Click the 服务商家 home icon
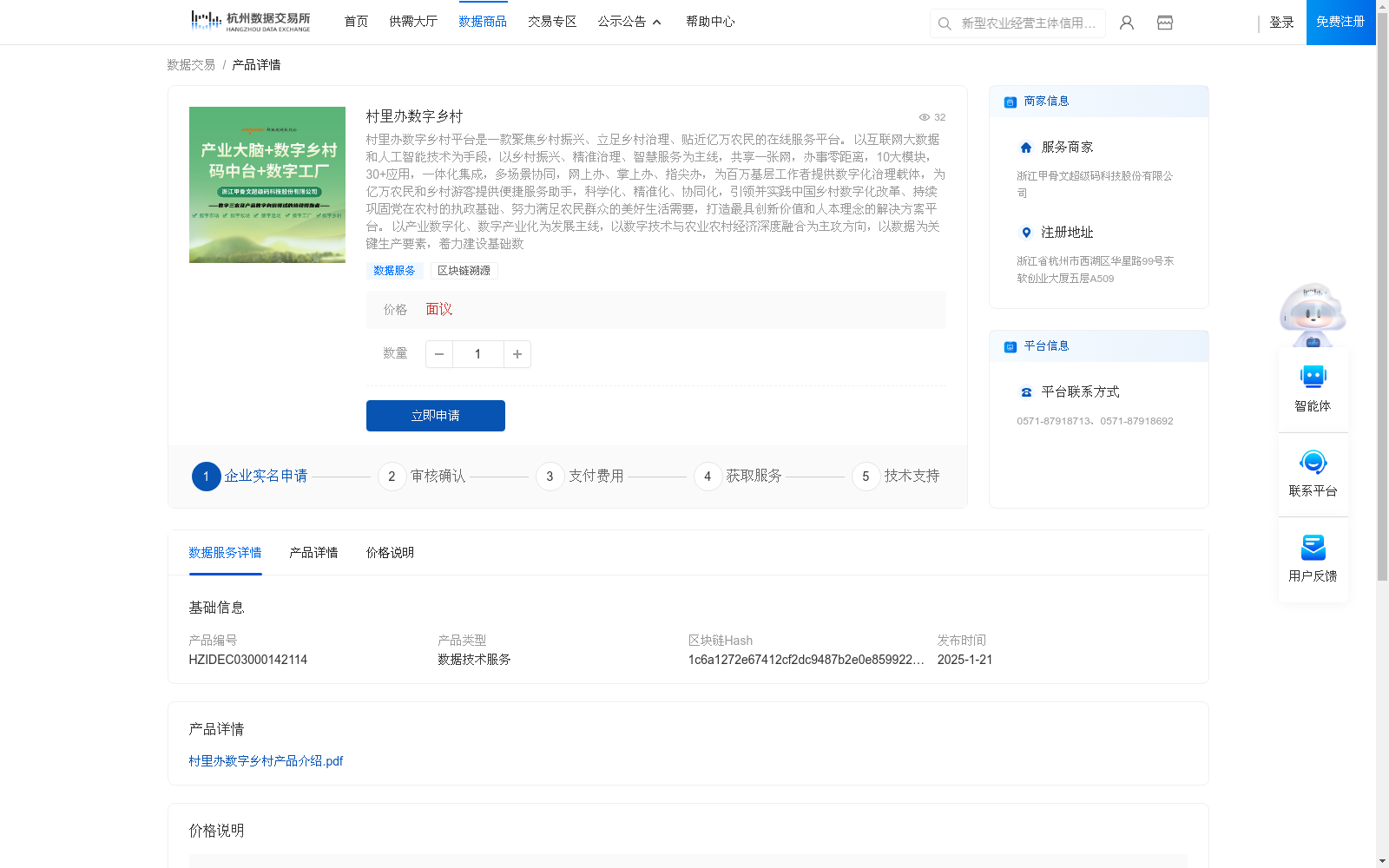This screenshot has width=1389, height=868. click(1026, 148)
